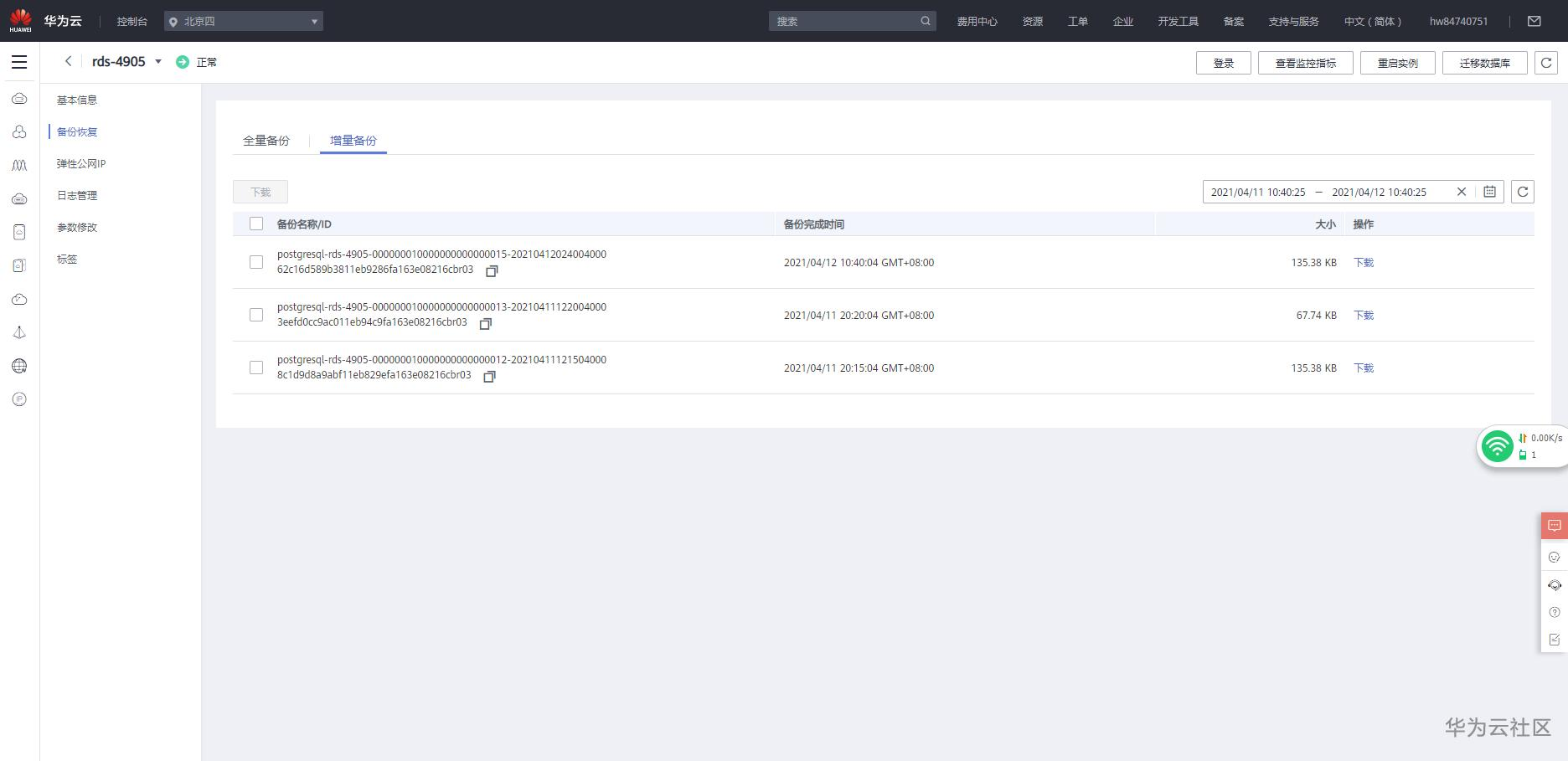Click the 备份完成时间 column header
Screen dimensions: 1568x761
814,224
